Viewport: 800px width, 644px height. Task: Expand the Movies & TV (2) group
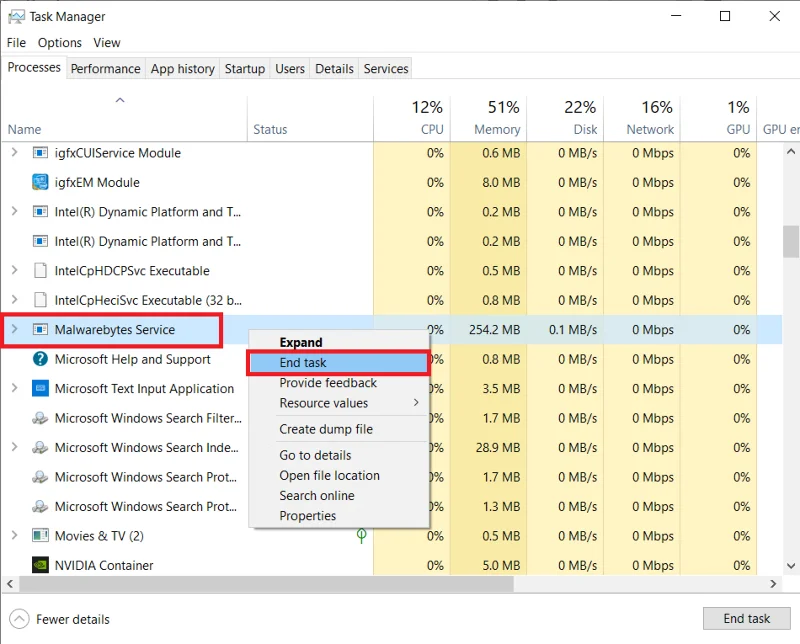pyautogui.click(x=14, y=535)
